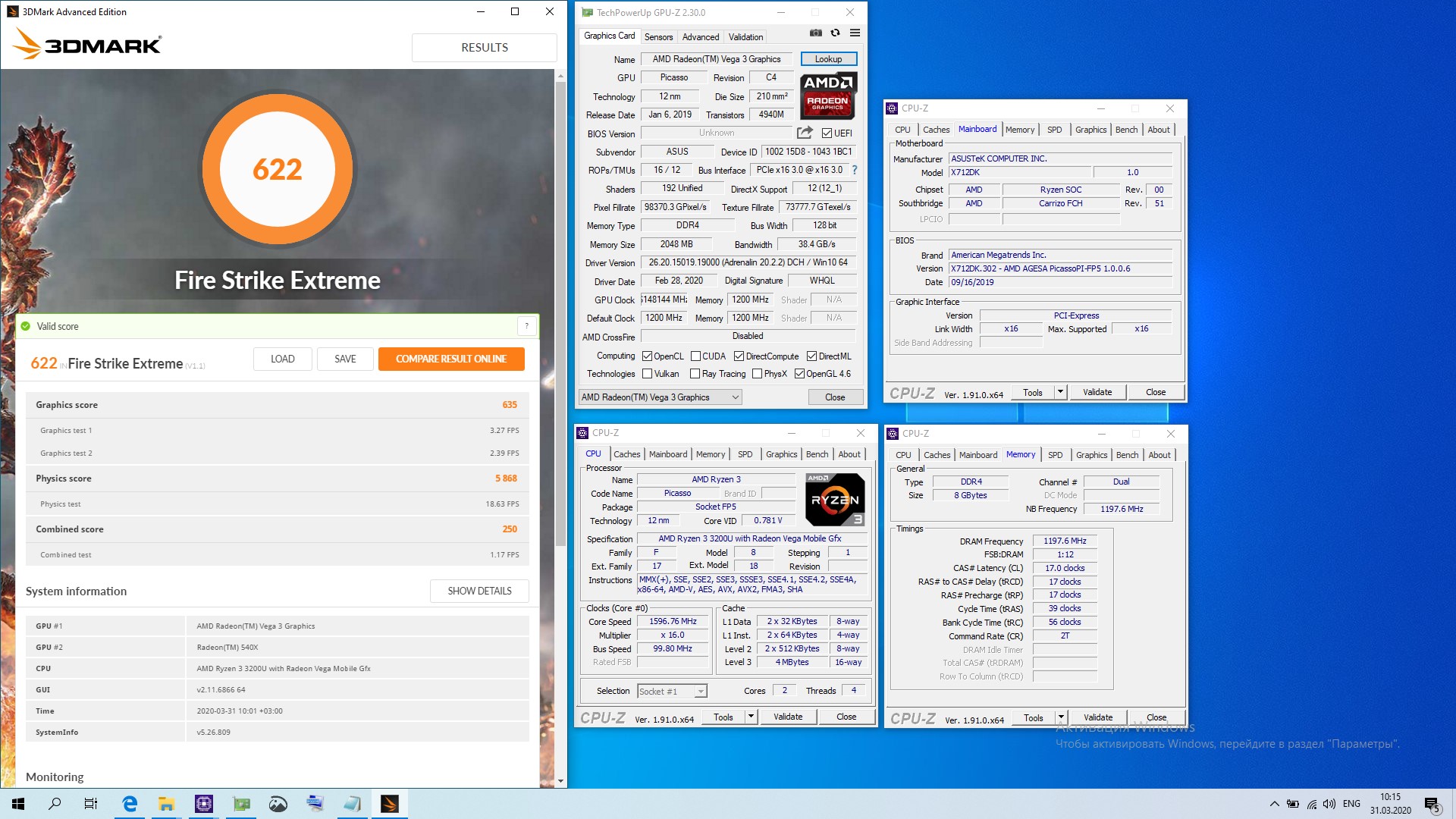The width and height of the screenshot is (1456, 819).
Task: Open SPD tab in CPU-Z Memory window
Action: point(1055,455)
